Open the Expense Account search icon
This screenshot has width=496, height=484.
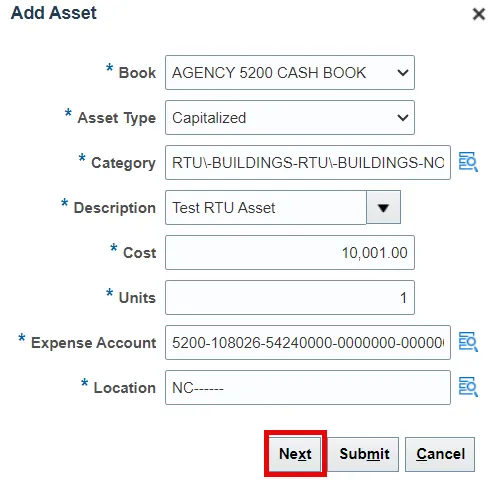click(x=468, y=342)
